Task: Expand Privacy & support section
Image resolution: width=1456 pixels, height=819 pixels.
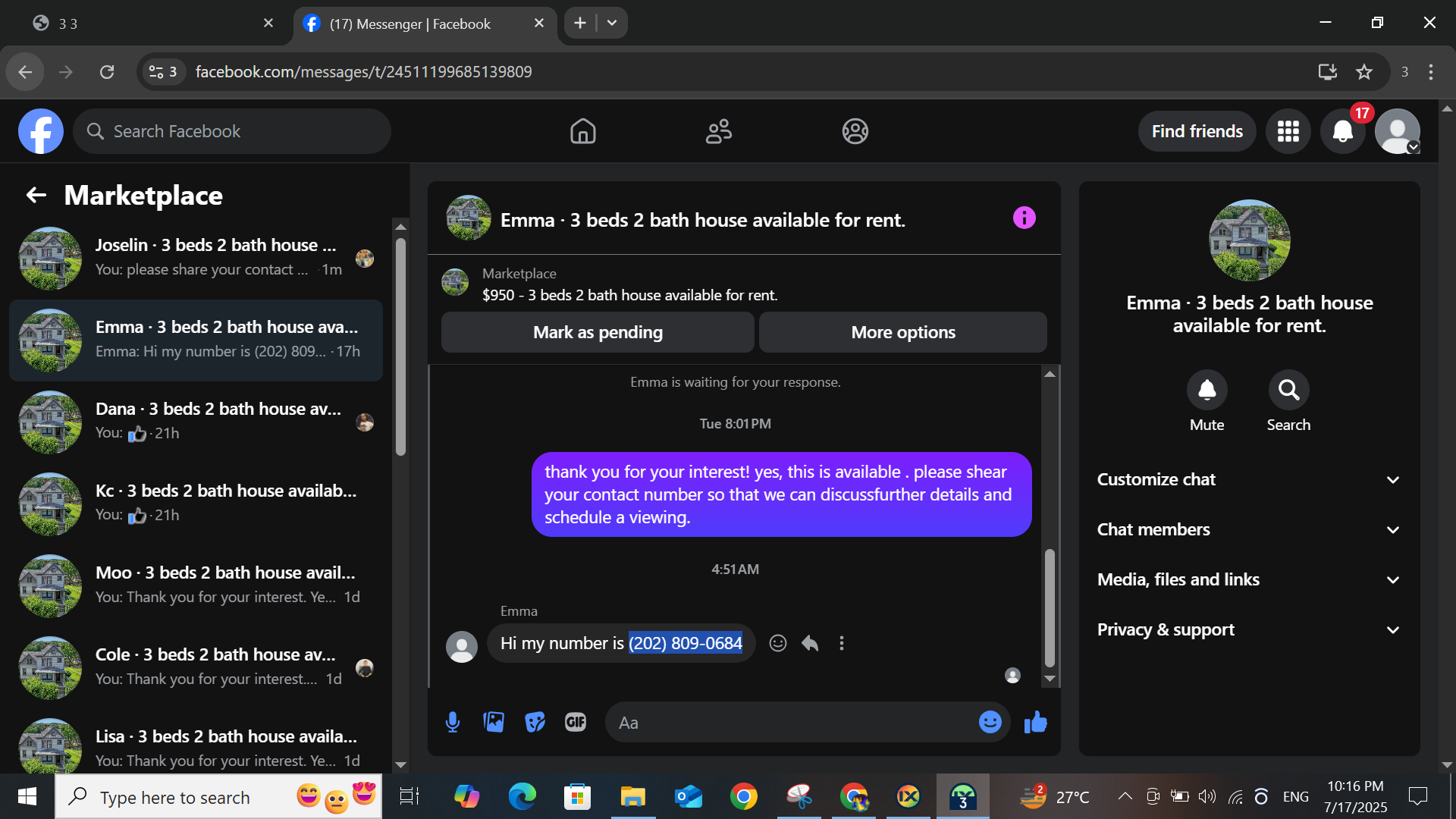Action: (x=1249, y=629)
